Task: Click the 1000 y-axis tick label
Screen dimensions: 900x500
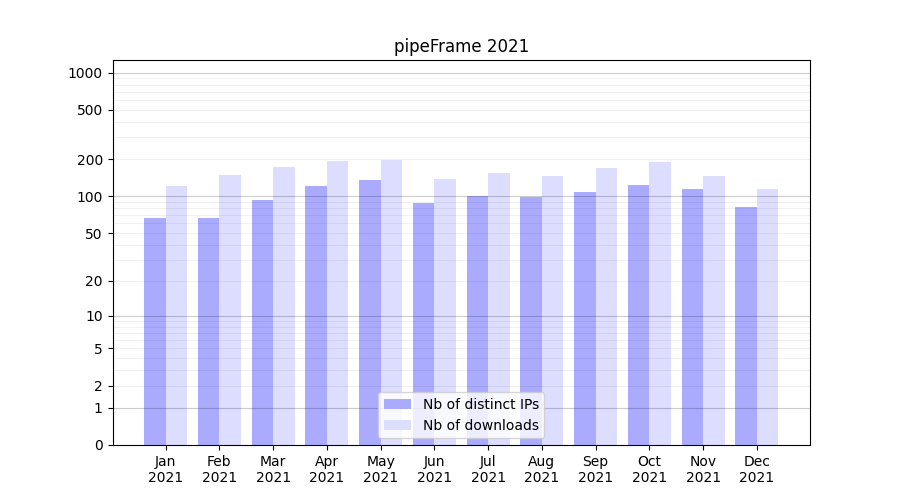Action: 85,73
